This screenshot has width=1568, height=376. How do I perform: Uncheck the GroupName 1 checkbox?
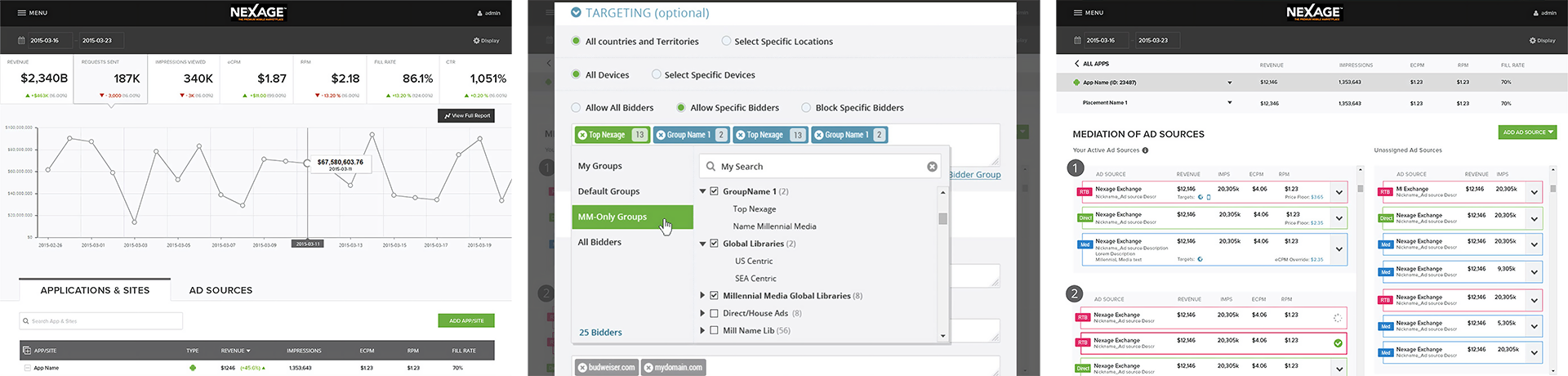[714, 191]
